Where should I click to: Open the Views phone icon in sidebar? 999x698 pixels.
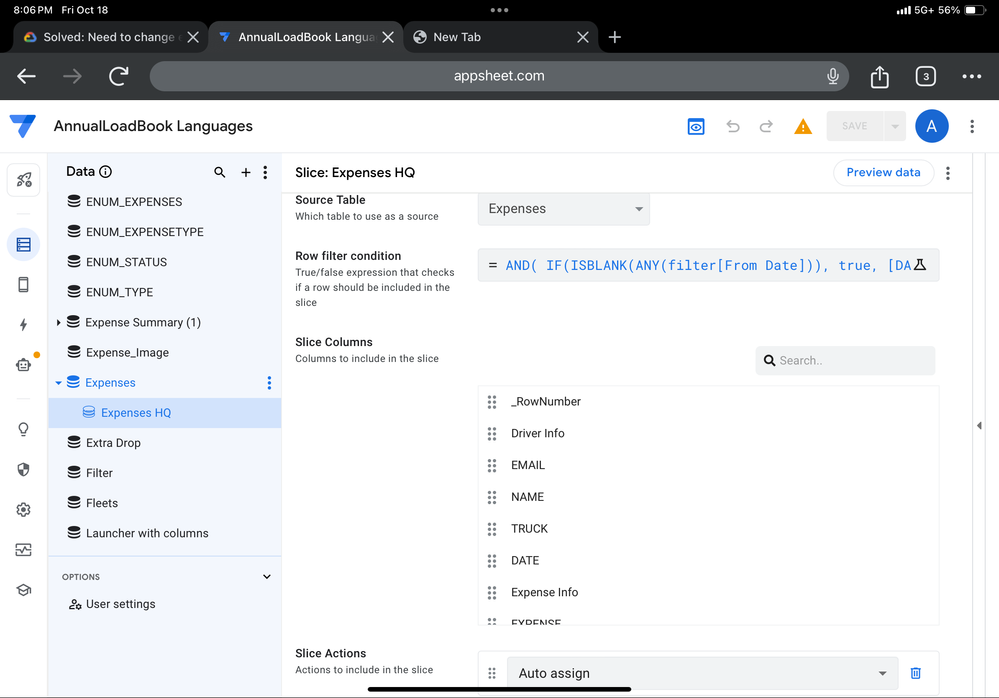pyautogui.click(x=24, y=285)
